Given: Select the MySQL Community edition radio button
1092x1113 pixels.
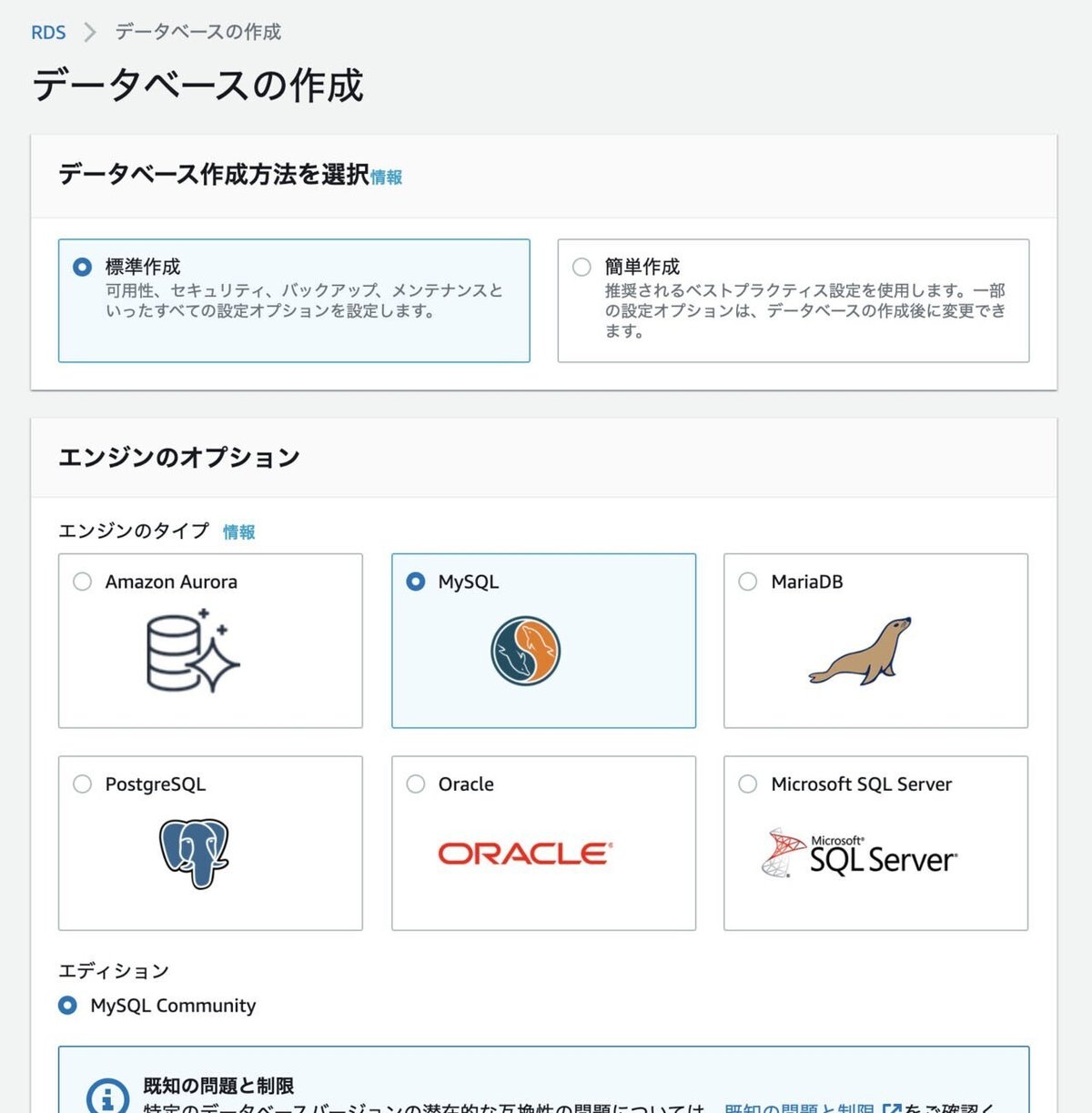Looking at the screenshot, I should coord(67,1006).
